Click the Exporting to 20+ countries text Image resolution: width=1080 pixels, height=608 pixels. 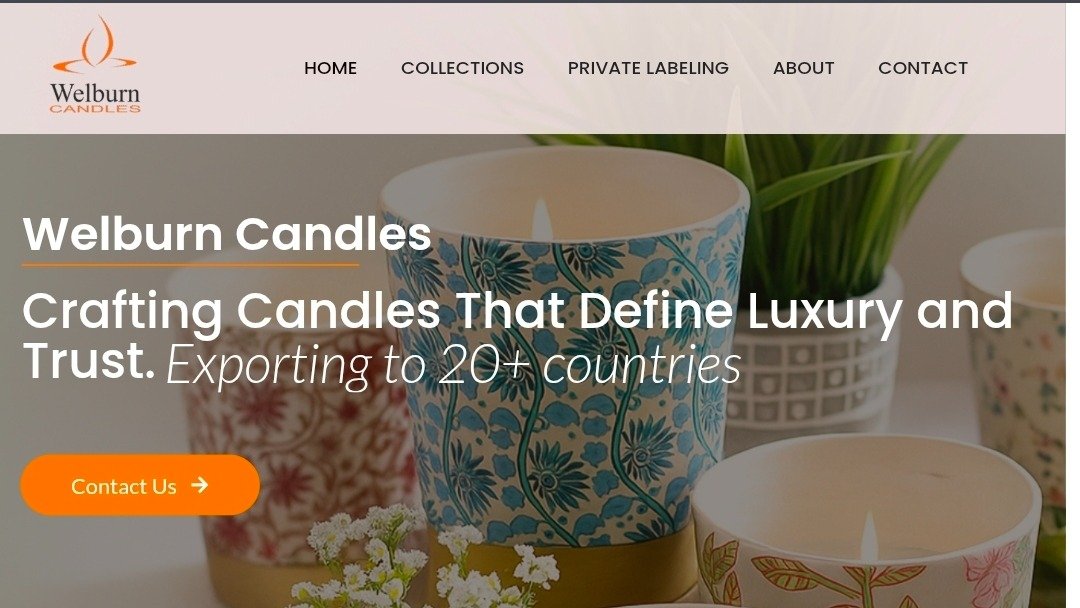coord(453,365)
